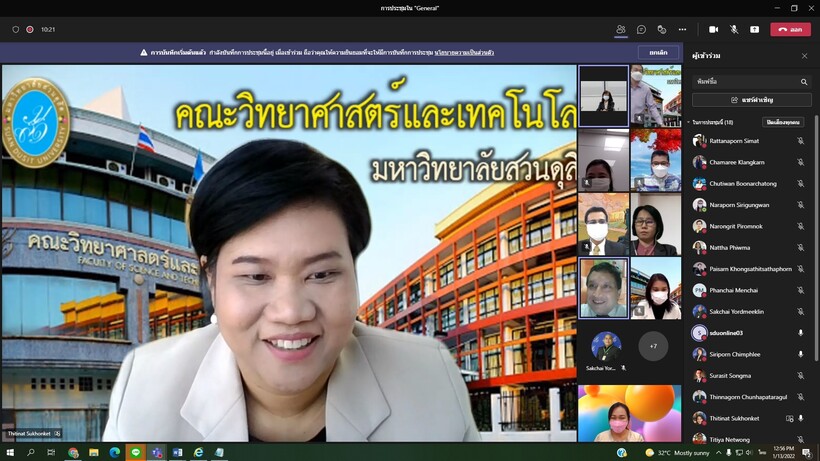Click the share invite button
820x461 pixels.
click(751, 100)
